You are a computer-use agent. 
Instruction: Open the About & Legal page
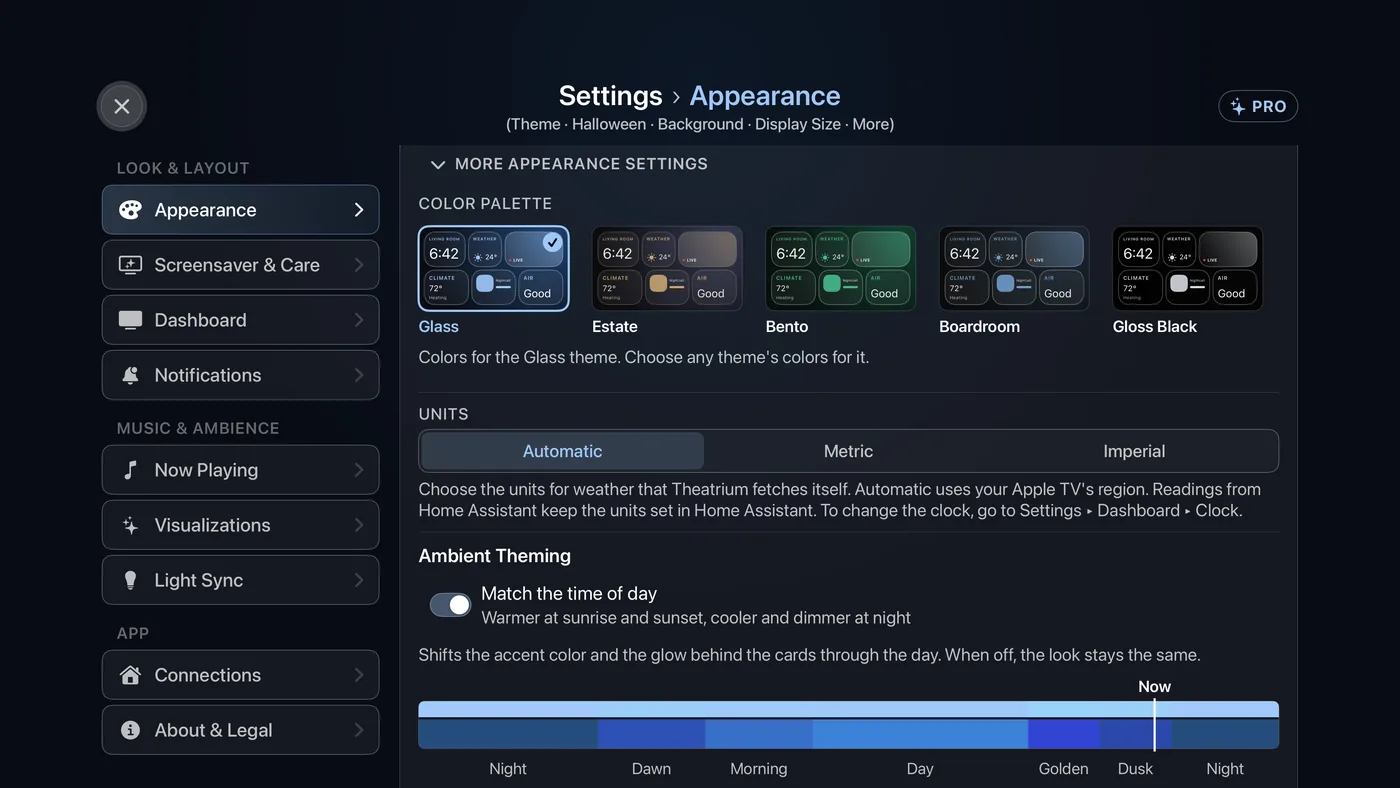240,730
